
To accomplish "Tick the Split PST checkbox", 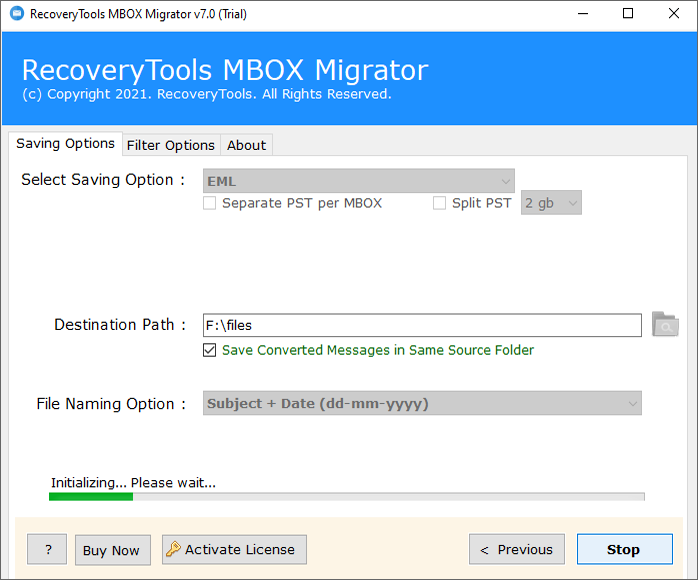I will 439,203.
